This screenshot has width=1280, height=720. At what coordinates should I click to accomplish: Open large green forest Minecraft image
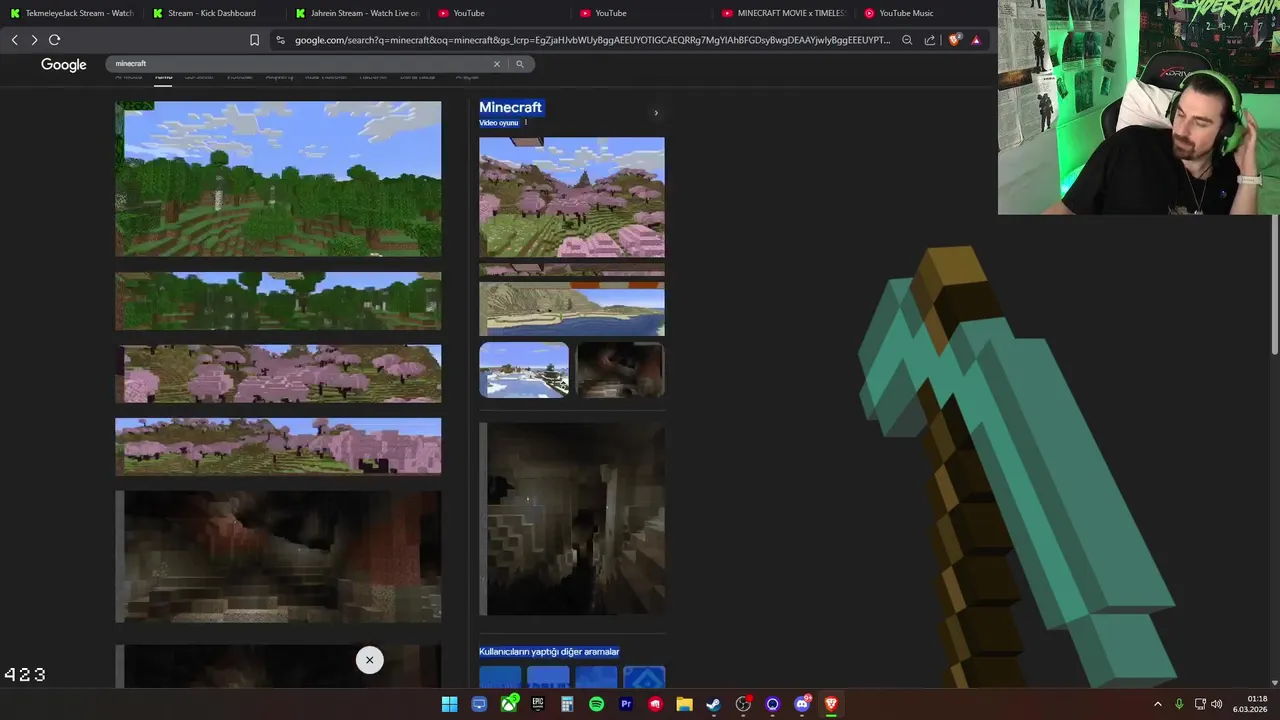click(x=278, y=179)
